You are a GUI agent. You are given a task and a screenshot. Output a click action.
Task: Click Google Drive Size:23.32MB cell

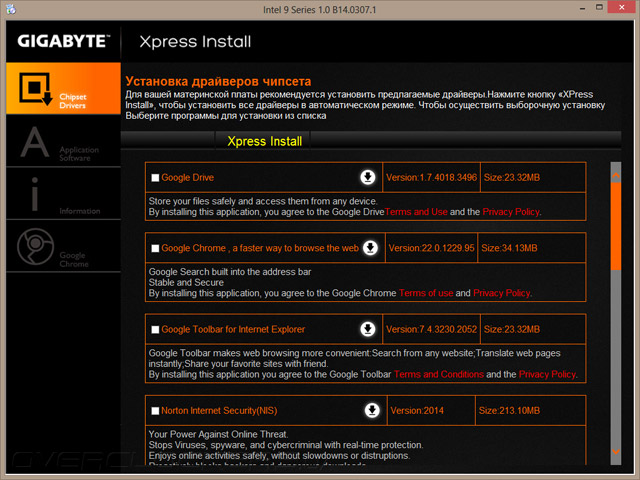pyautogui.click(x=533, y=178)
